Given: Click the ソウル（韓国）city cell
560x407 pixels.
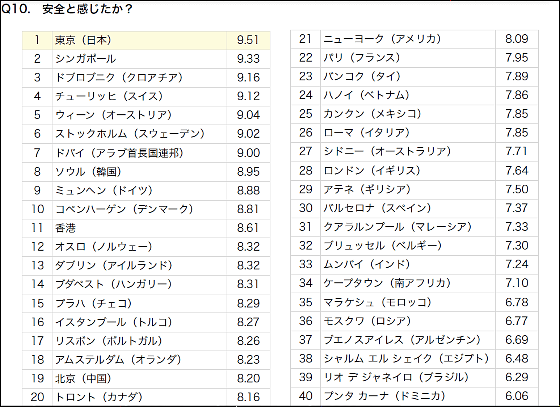Looking at the screenshot, I should coord(139,172).
